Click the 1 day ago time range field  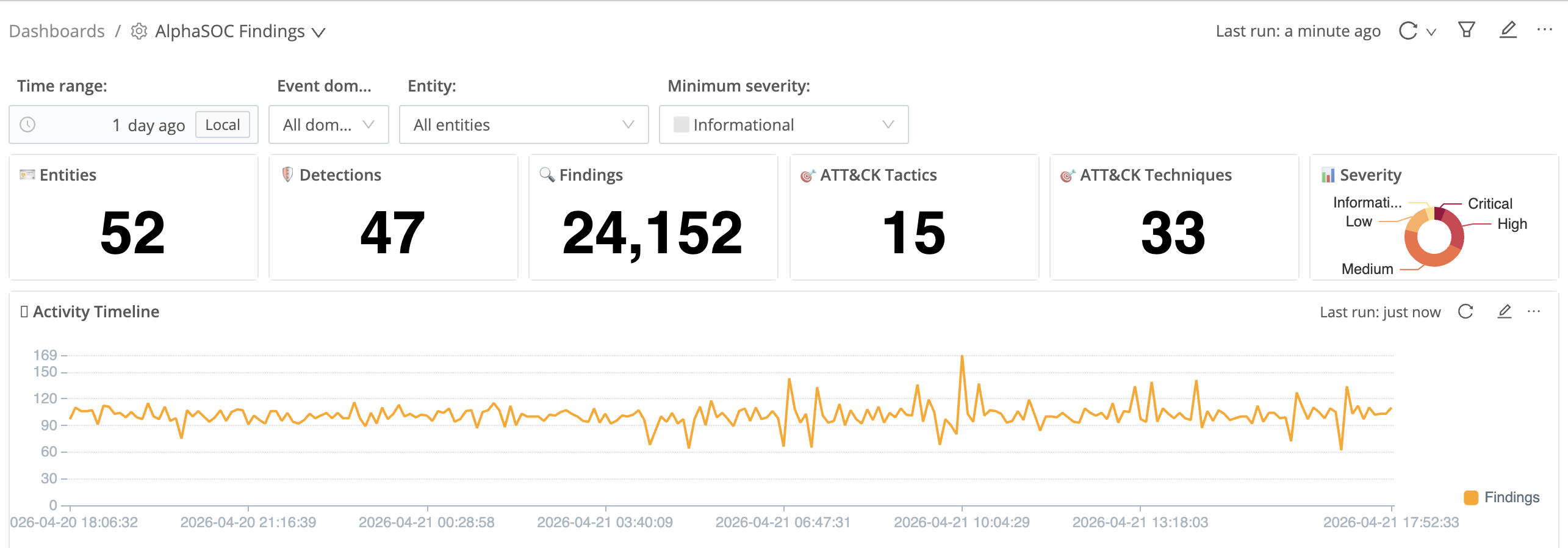[134, 124]
